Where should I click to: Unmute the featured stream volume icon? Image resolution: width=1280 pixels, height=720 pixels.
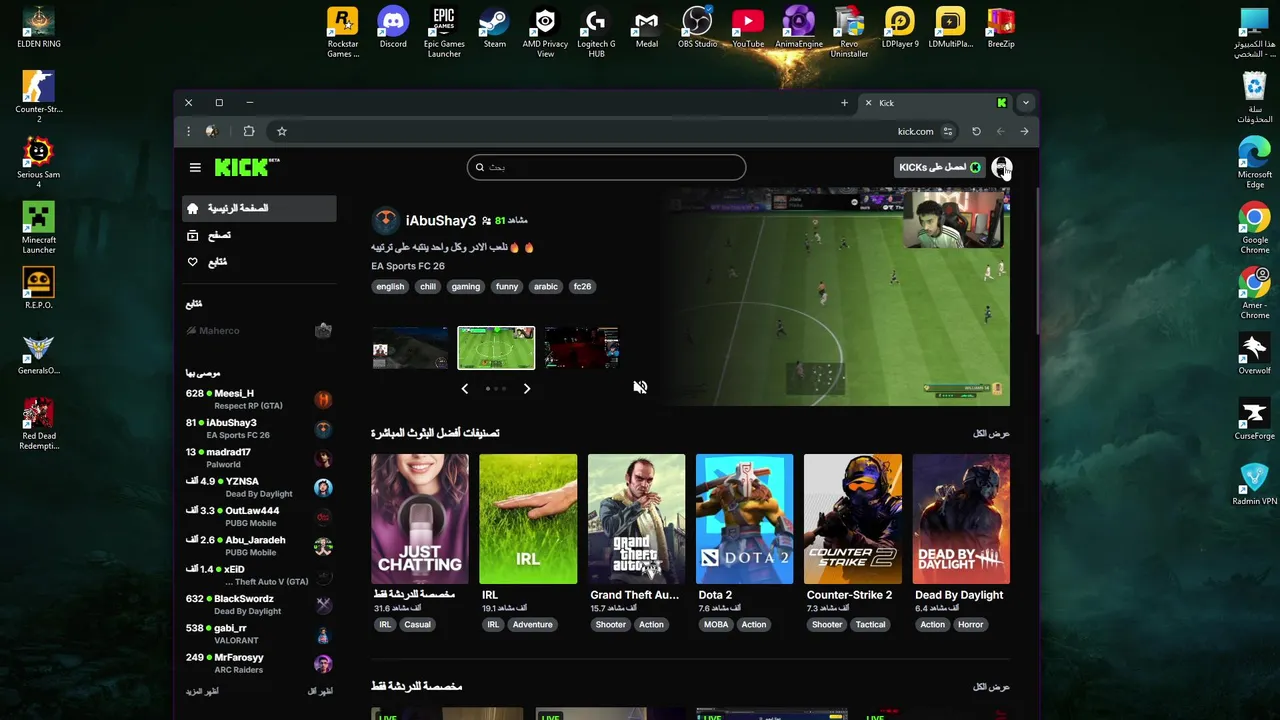tap(640, 387)
